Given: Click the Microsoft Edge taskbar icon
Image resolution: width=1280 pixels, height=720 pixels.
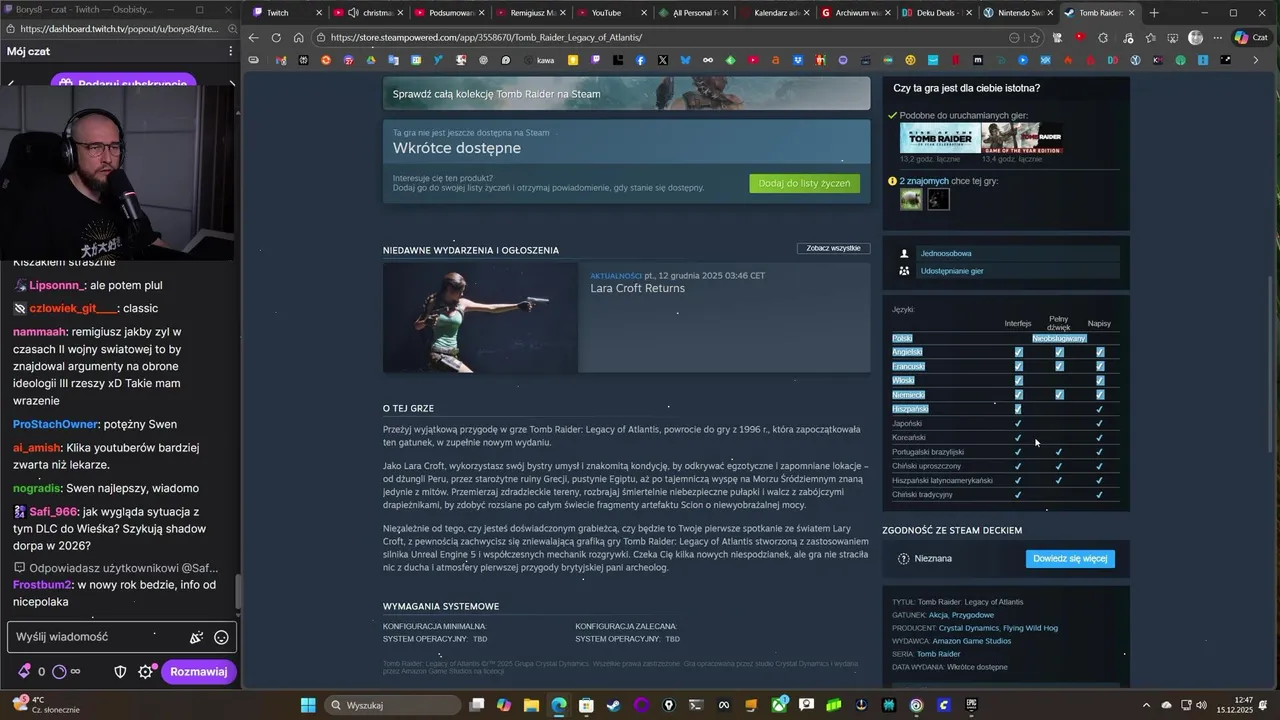Looking at the screenshot, I should (559, 705).
